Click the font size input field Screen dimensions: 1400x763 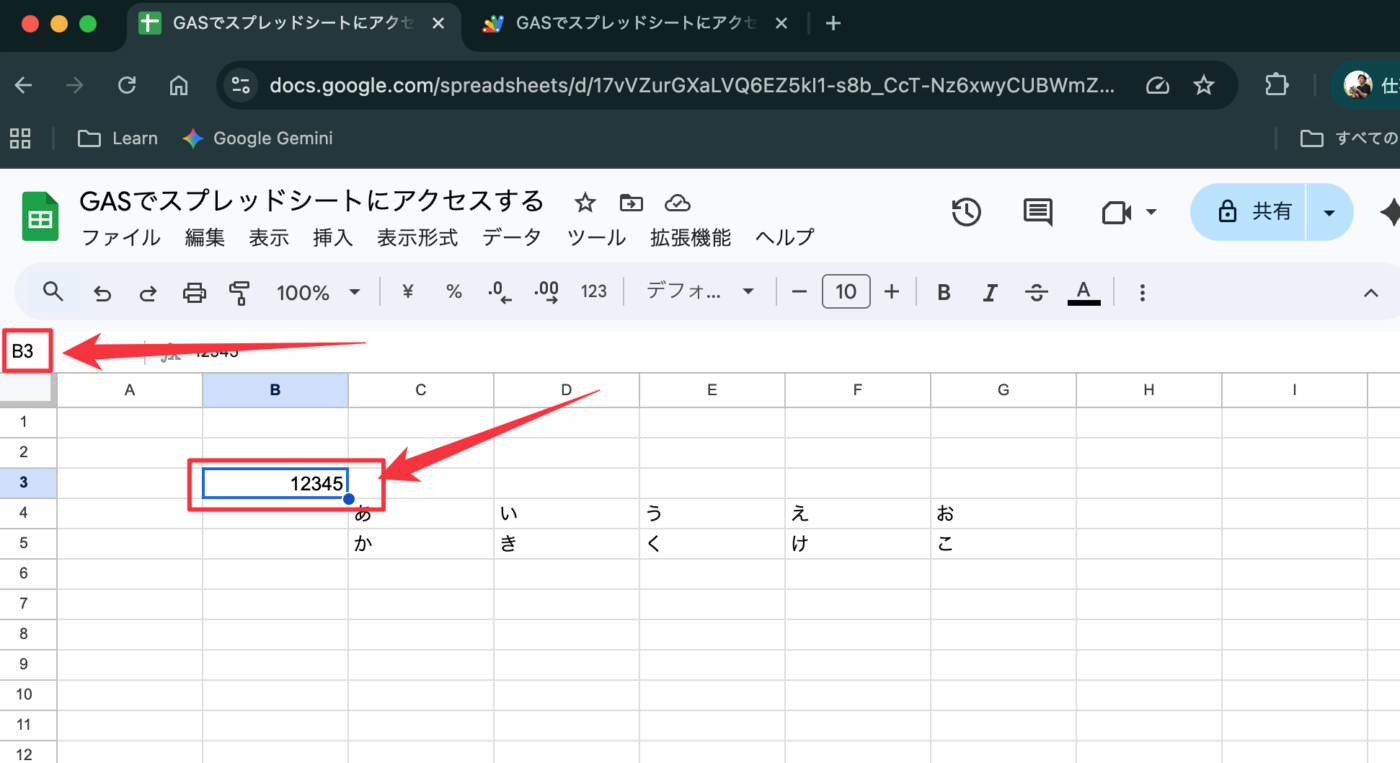click(846, 292)
